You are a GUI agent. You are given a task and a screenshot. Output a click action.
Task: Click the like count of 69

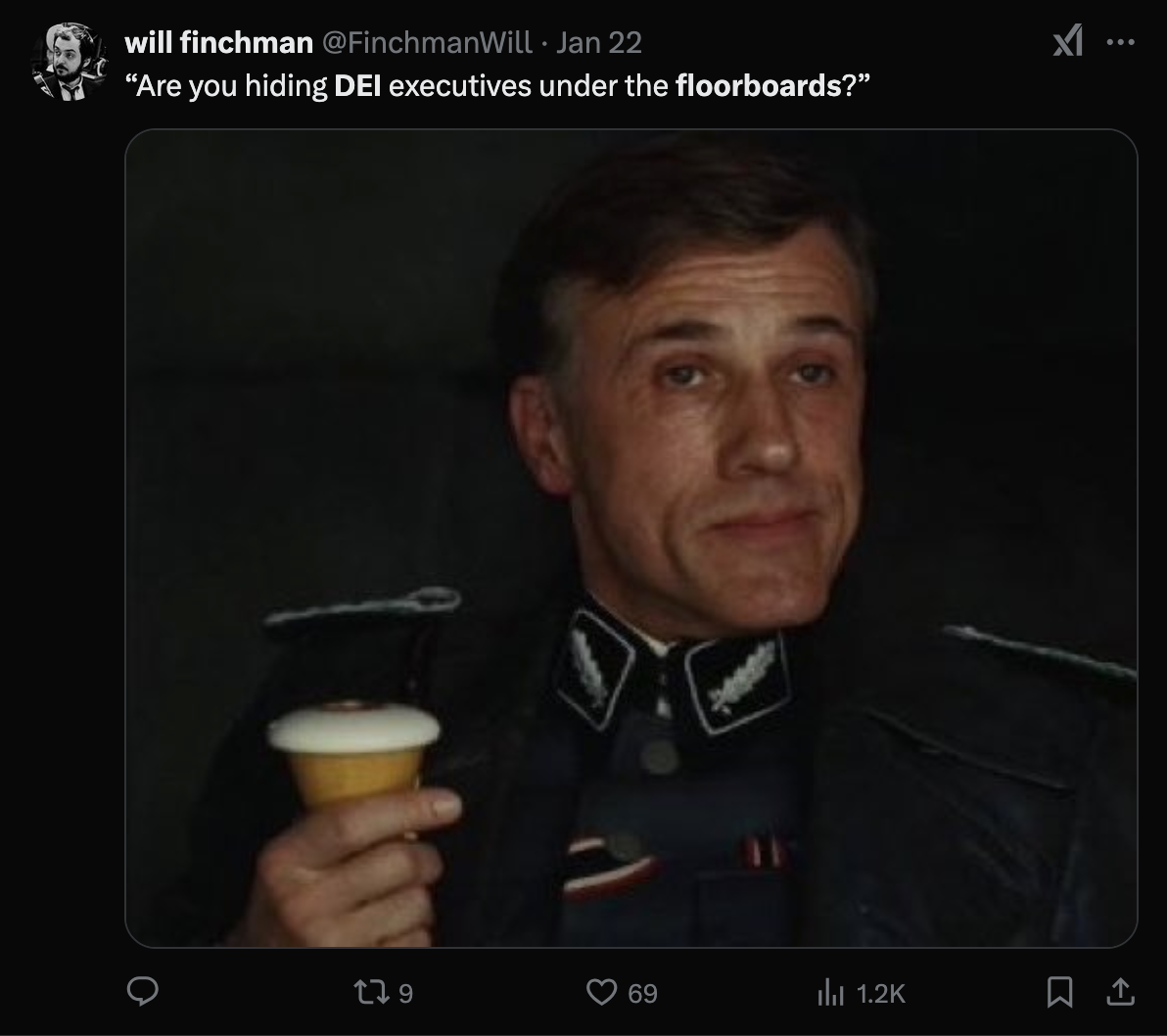(642, 994)
